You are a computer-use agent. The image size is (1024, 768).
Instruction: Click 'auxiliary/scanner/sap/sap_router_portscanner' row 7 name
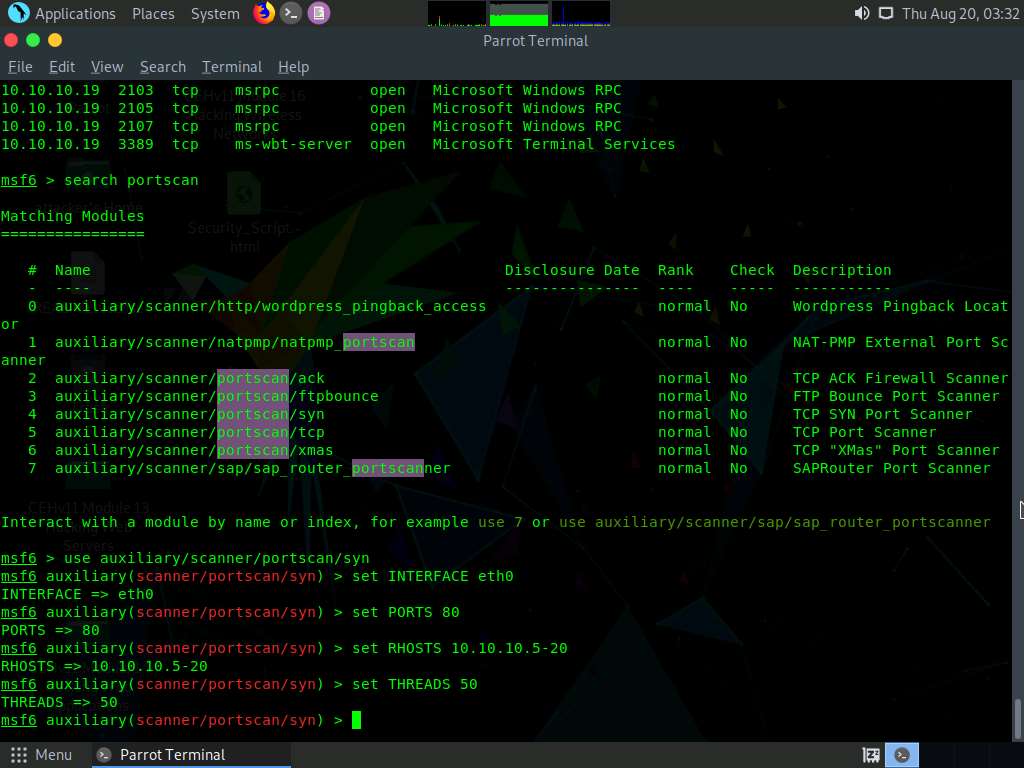[x=253, y=469]
